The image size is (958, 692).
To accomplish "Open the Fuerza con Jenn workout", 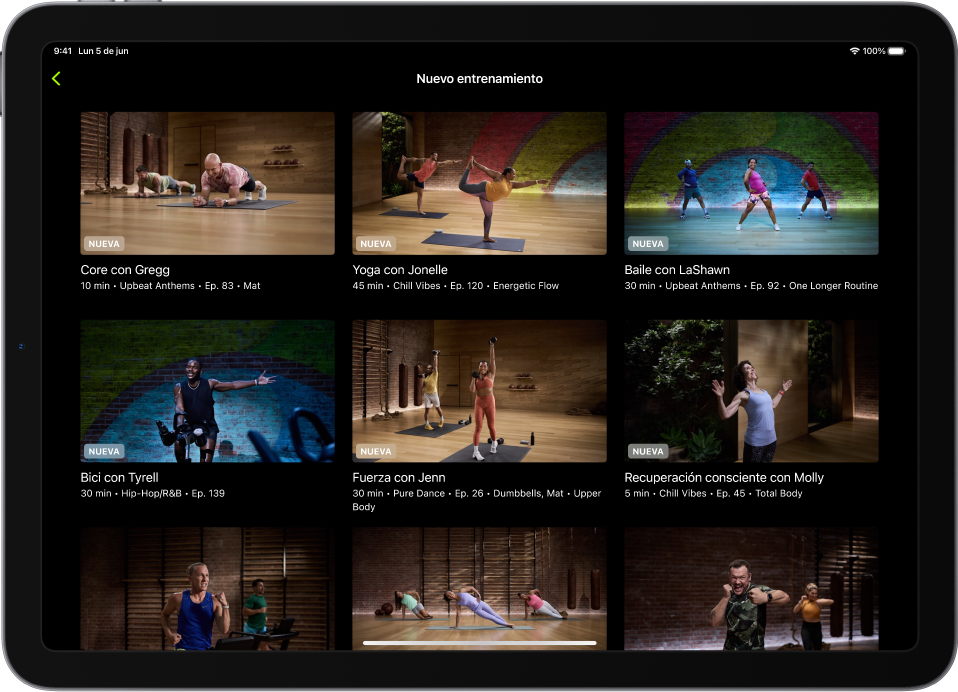I will point(479,390).
